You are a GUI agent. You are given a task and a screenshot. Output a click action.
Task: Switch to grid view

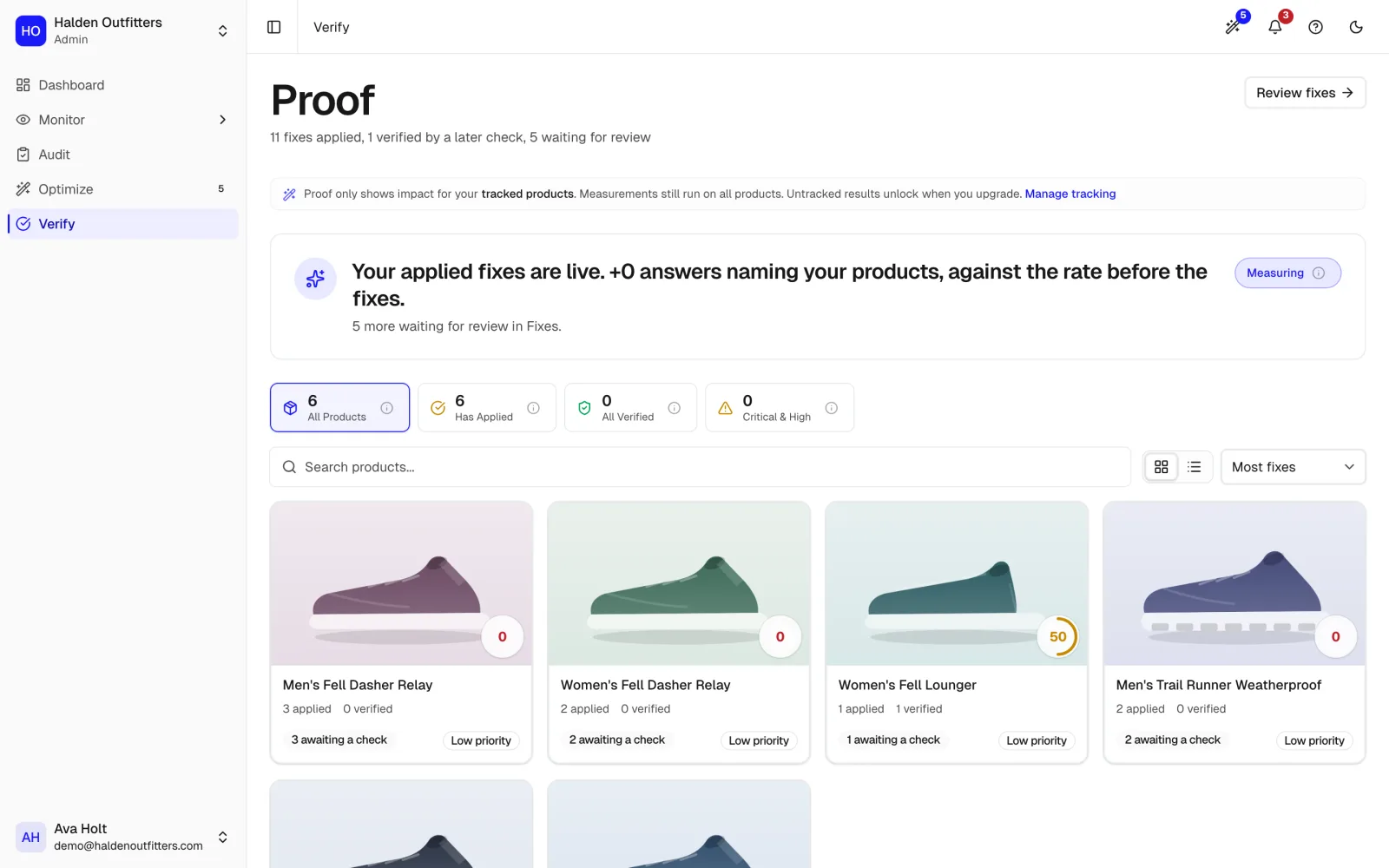pos(1162,467)
